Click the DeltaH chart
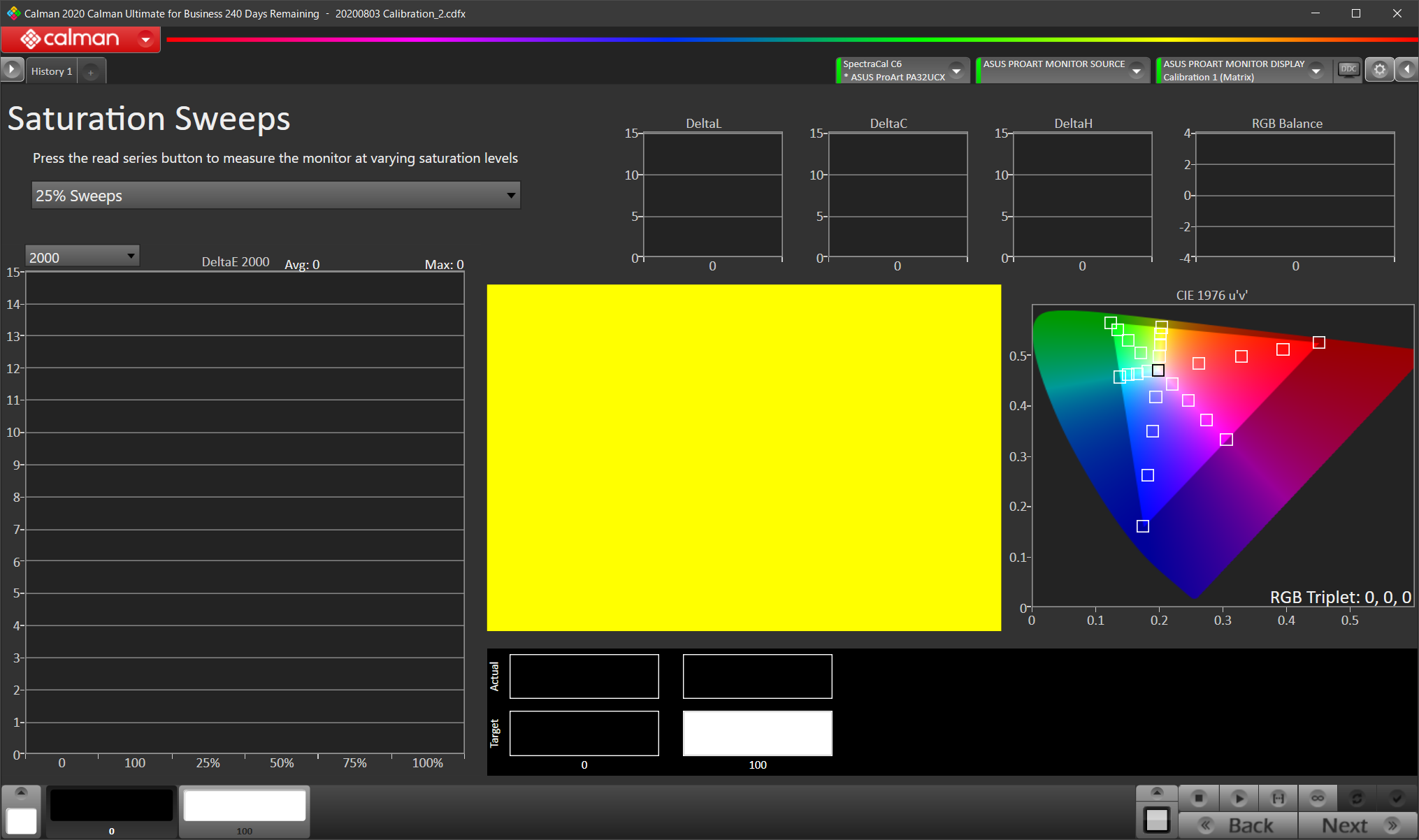1419x840 pixels. click(x=1082, y=196)
